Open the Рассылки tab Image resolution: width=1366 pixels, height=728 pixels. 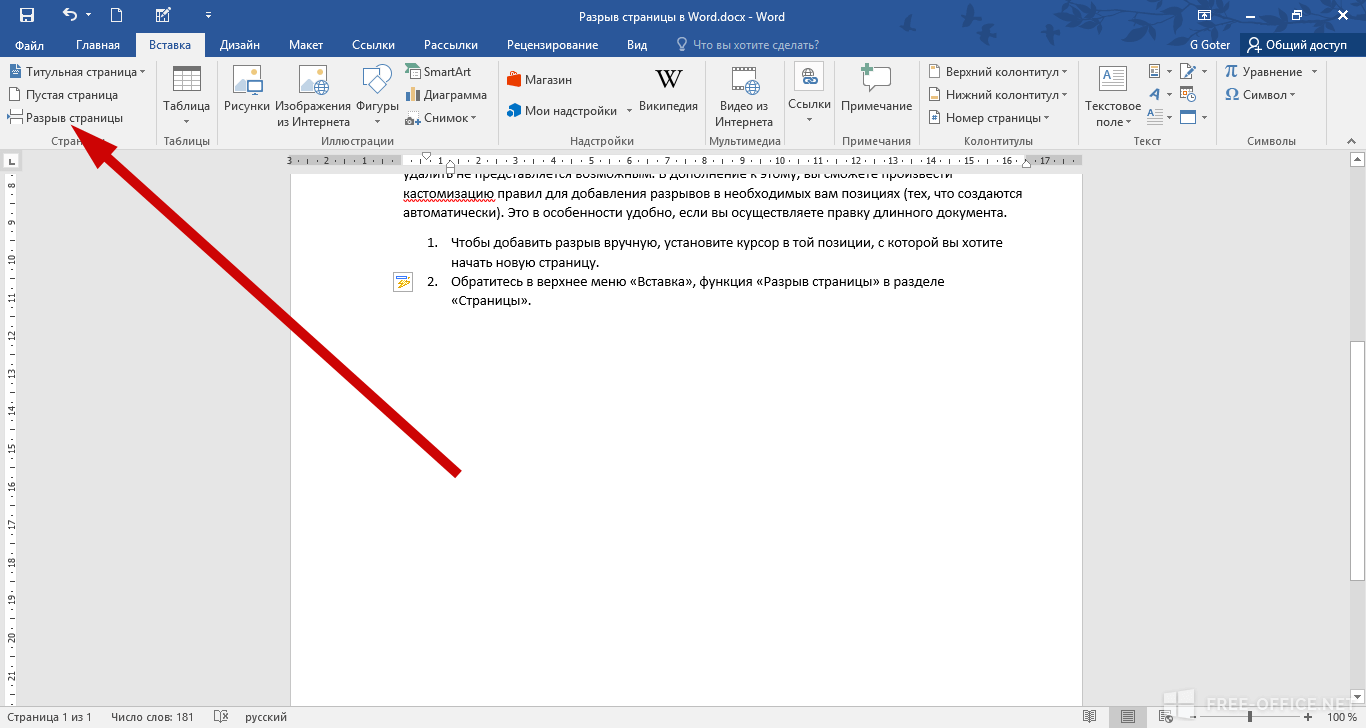(450, 45)
